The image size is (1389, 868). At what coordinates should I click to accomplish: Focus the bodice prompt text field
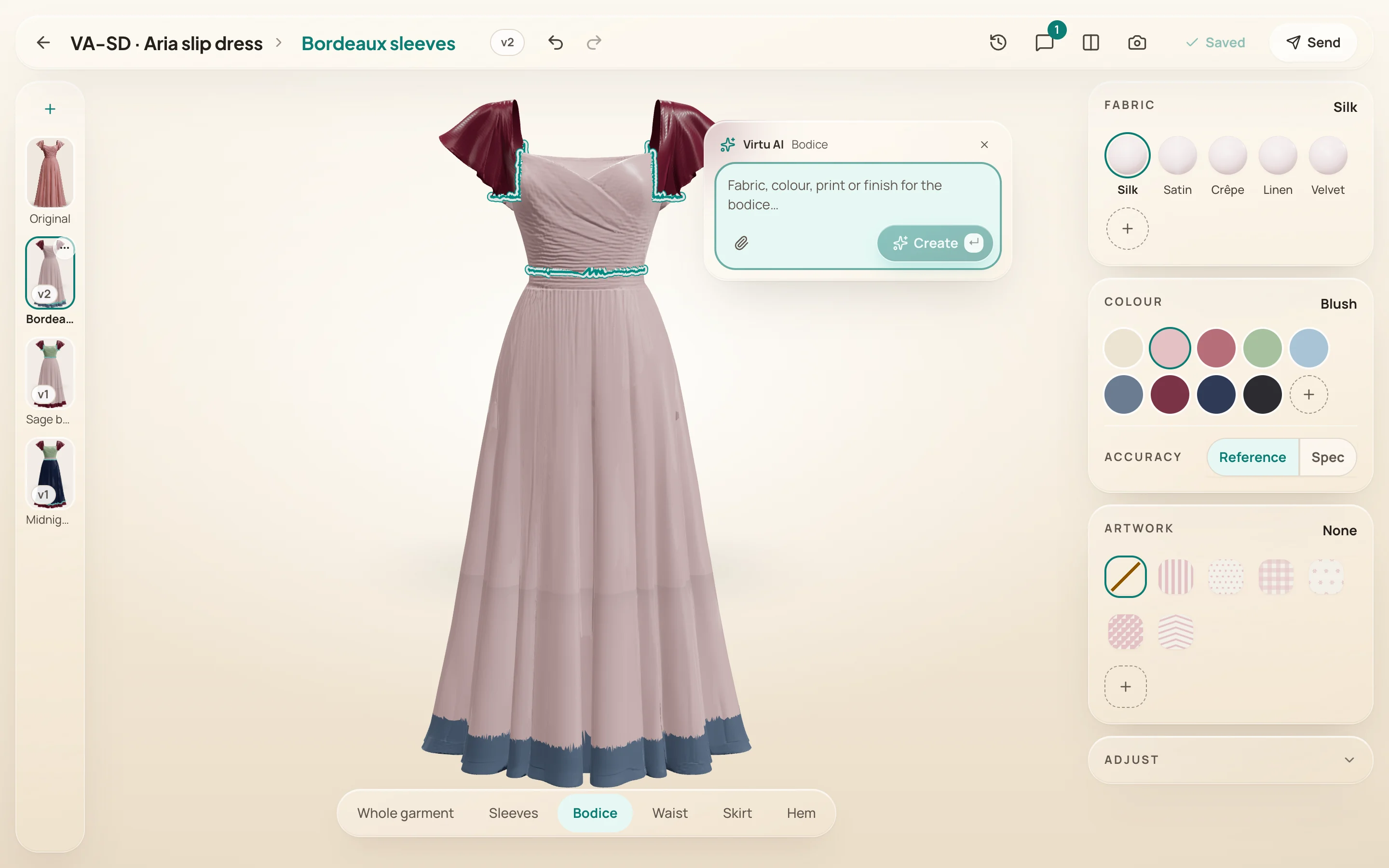pos(858,195)
